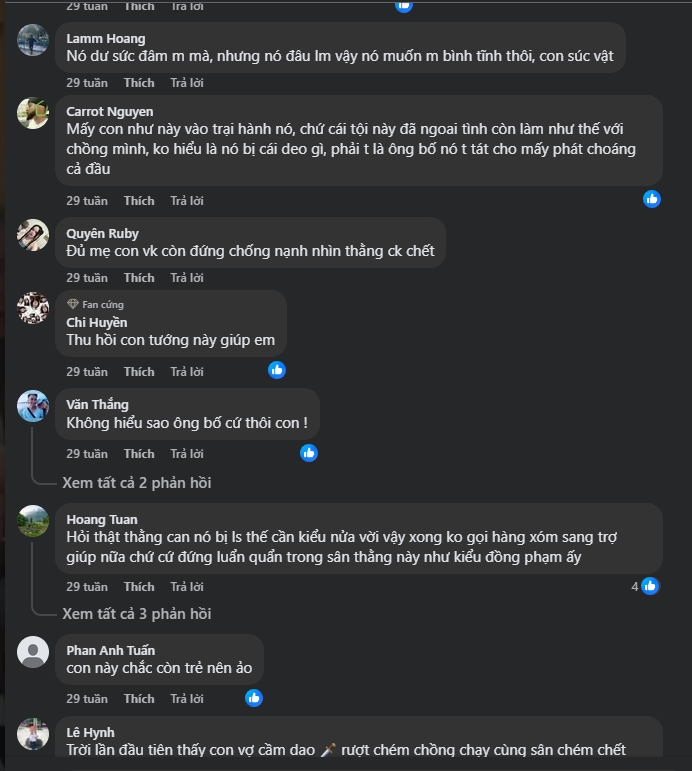692x771 pixels.
Task: Open Lamm Hoang's profile picture
Action: point(33,41)
